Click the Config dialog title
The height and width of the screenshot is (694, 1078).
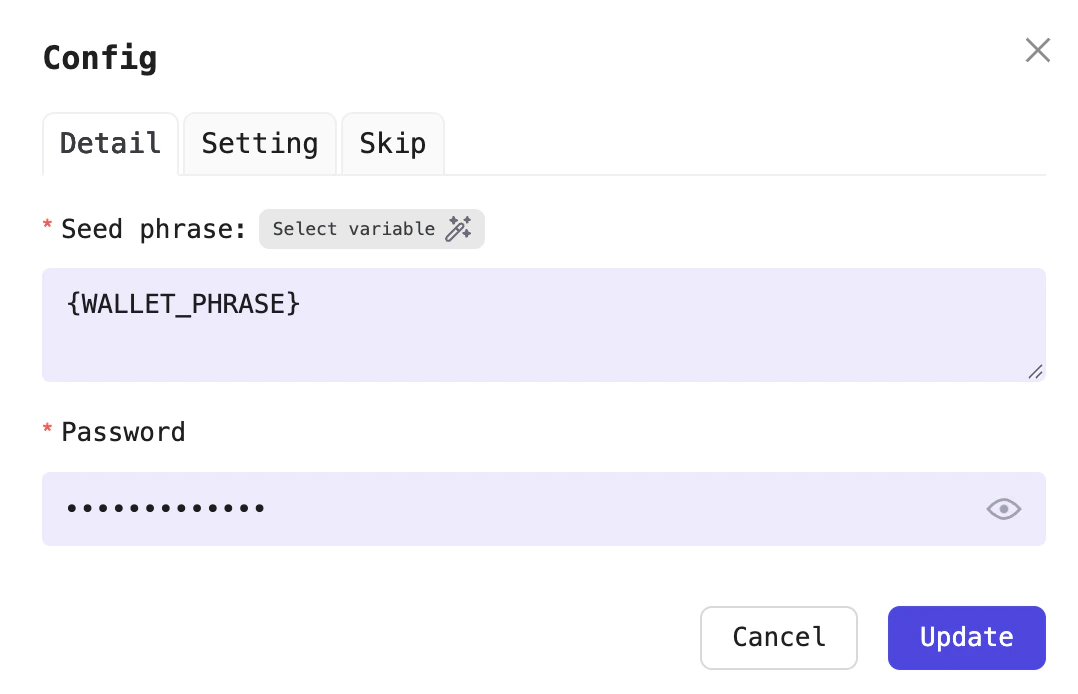pos(99,58)
